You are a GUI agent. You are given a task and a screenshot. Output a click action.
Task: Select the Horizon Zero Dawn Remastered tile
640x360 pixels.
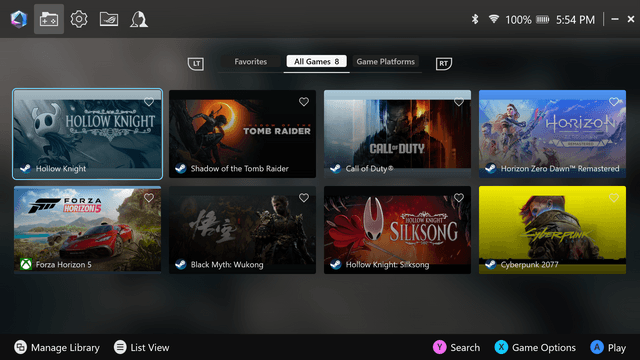pos(552,134)
